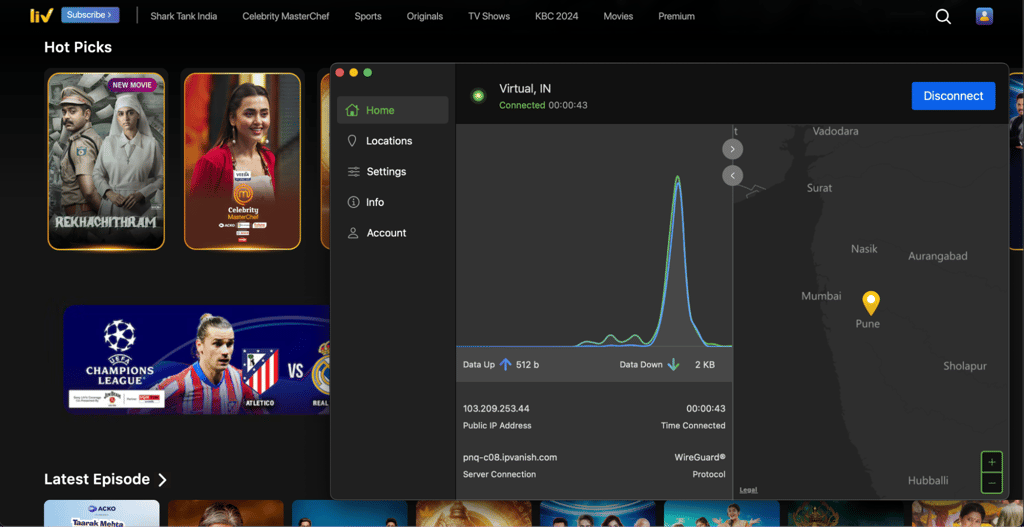Open the search magnifier icon on Sony LIV
1024x527 pixels.
click(943, 16)
